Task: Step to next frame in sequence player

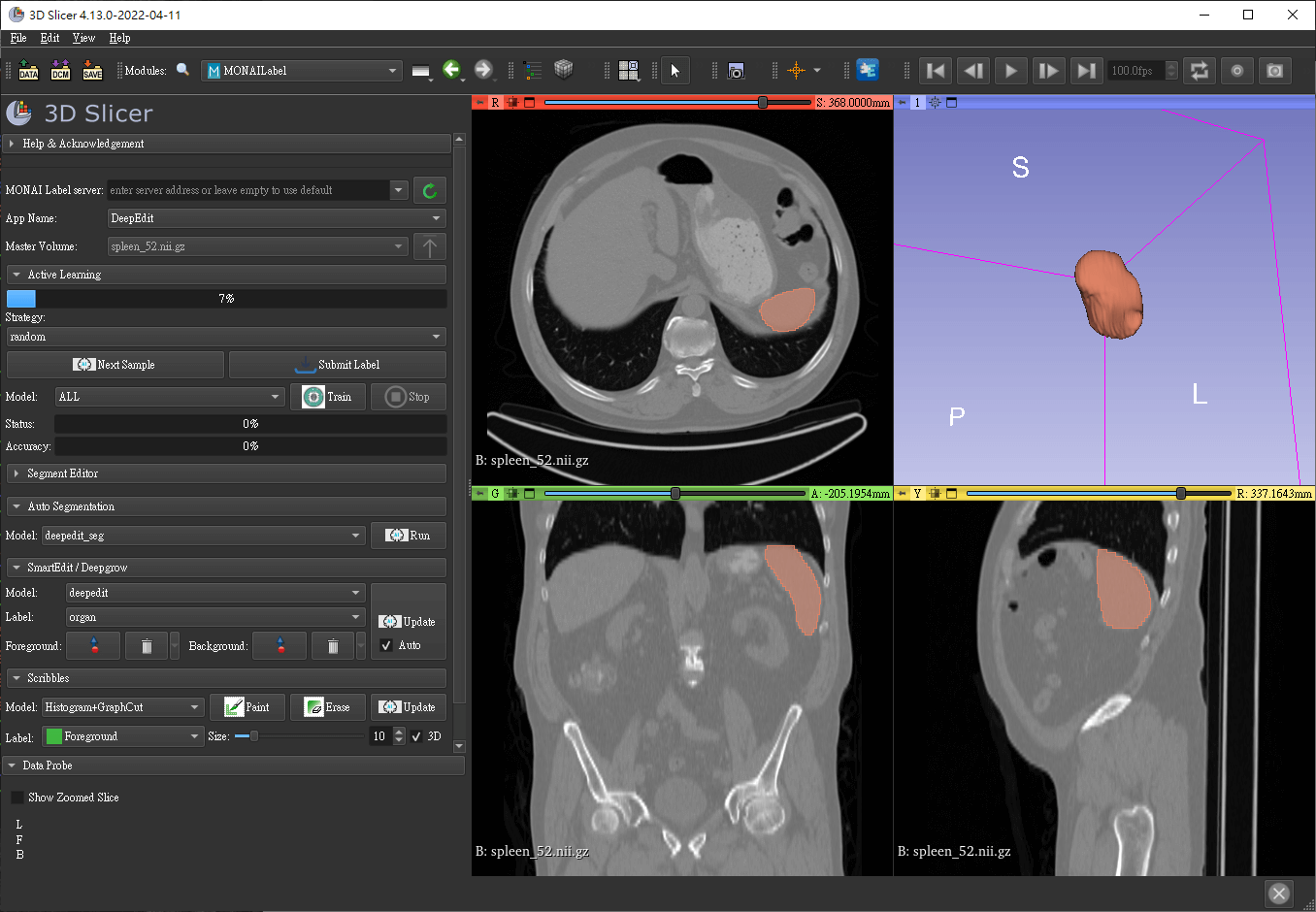Action: click(1049, 70)
